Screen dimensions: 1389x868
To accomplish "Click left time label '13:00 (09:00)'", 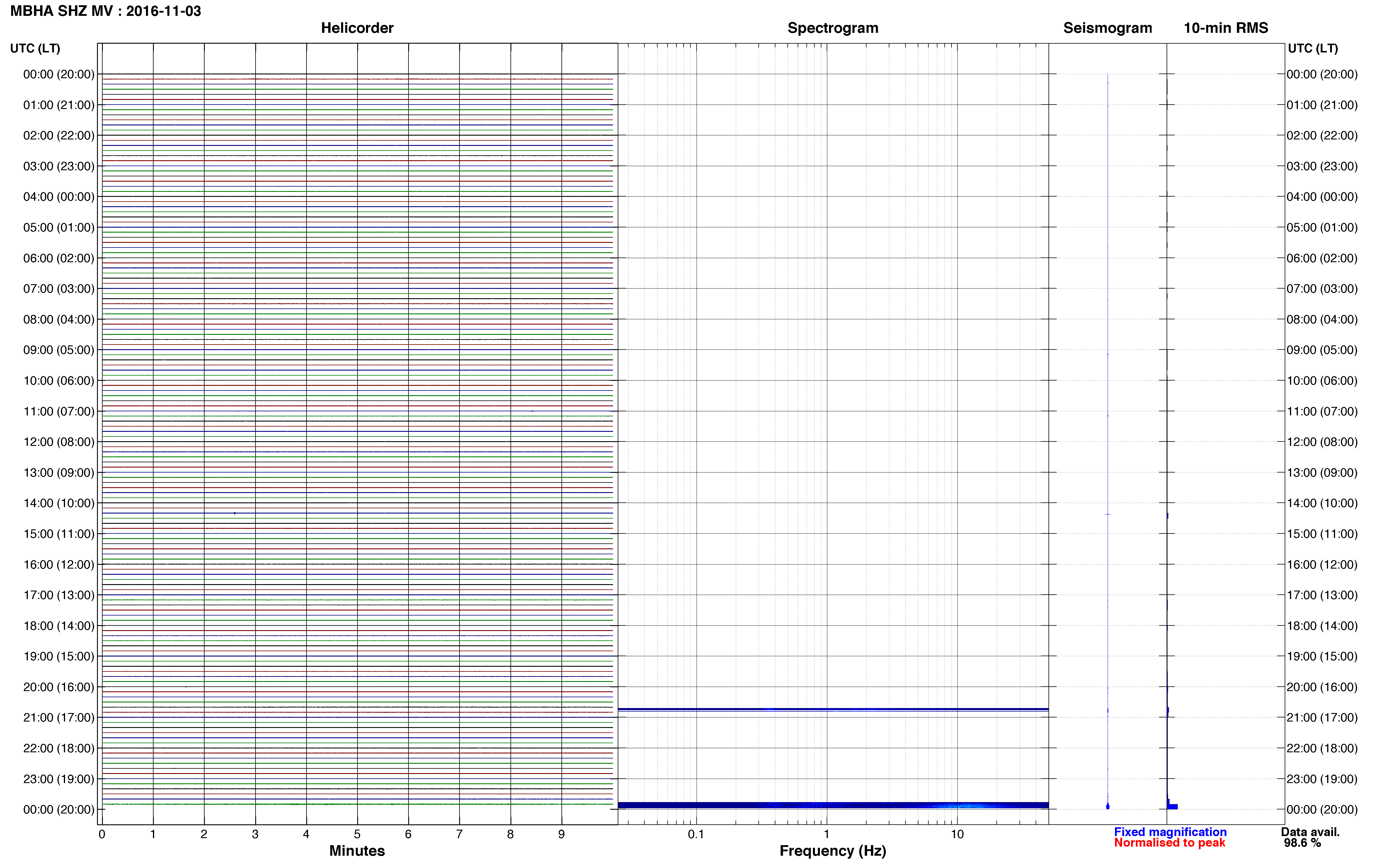I will click(59, 473).
